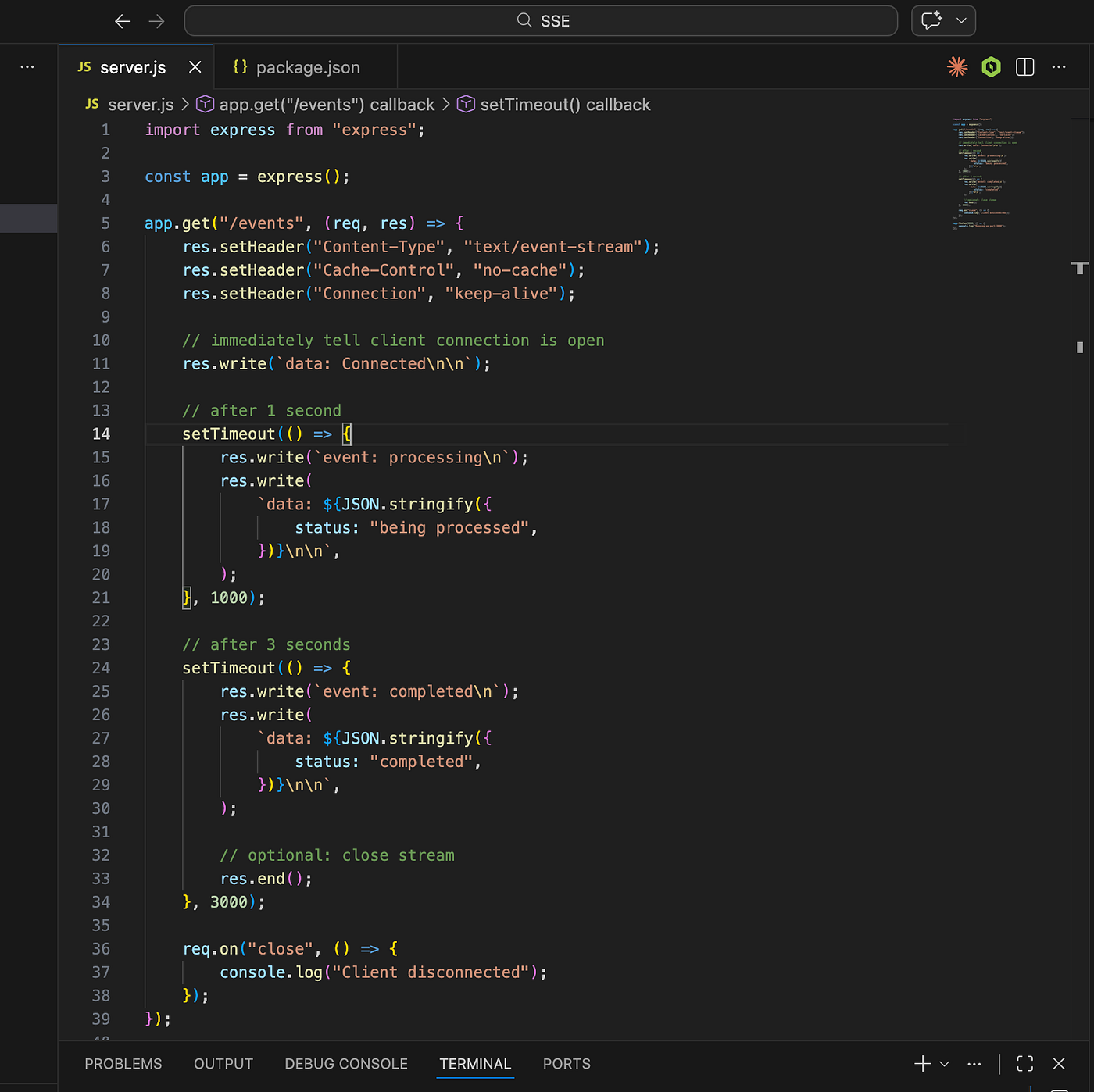
Task: Click "no-cache" string on line 7
Action: (x=520, y=270)
